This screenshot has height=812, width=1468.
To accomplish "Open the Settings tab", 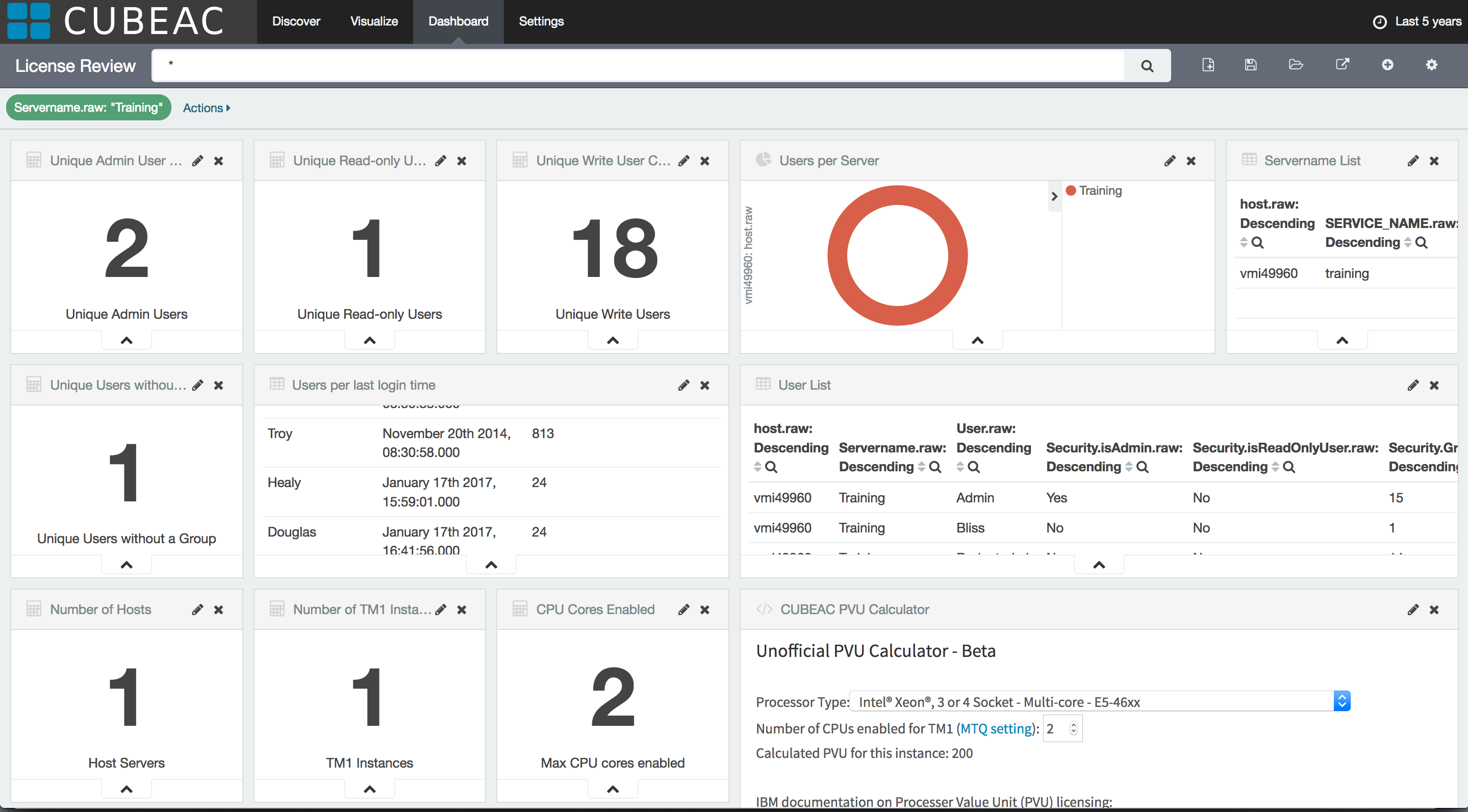I will tap(541, 21).
